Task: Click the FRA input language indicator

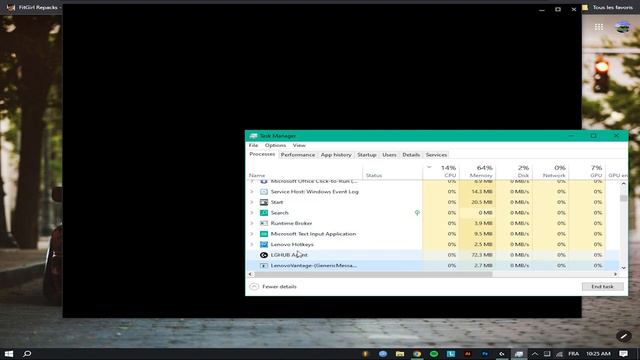Action: click(573, 354)
